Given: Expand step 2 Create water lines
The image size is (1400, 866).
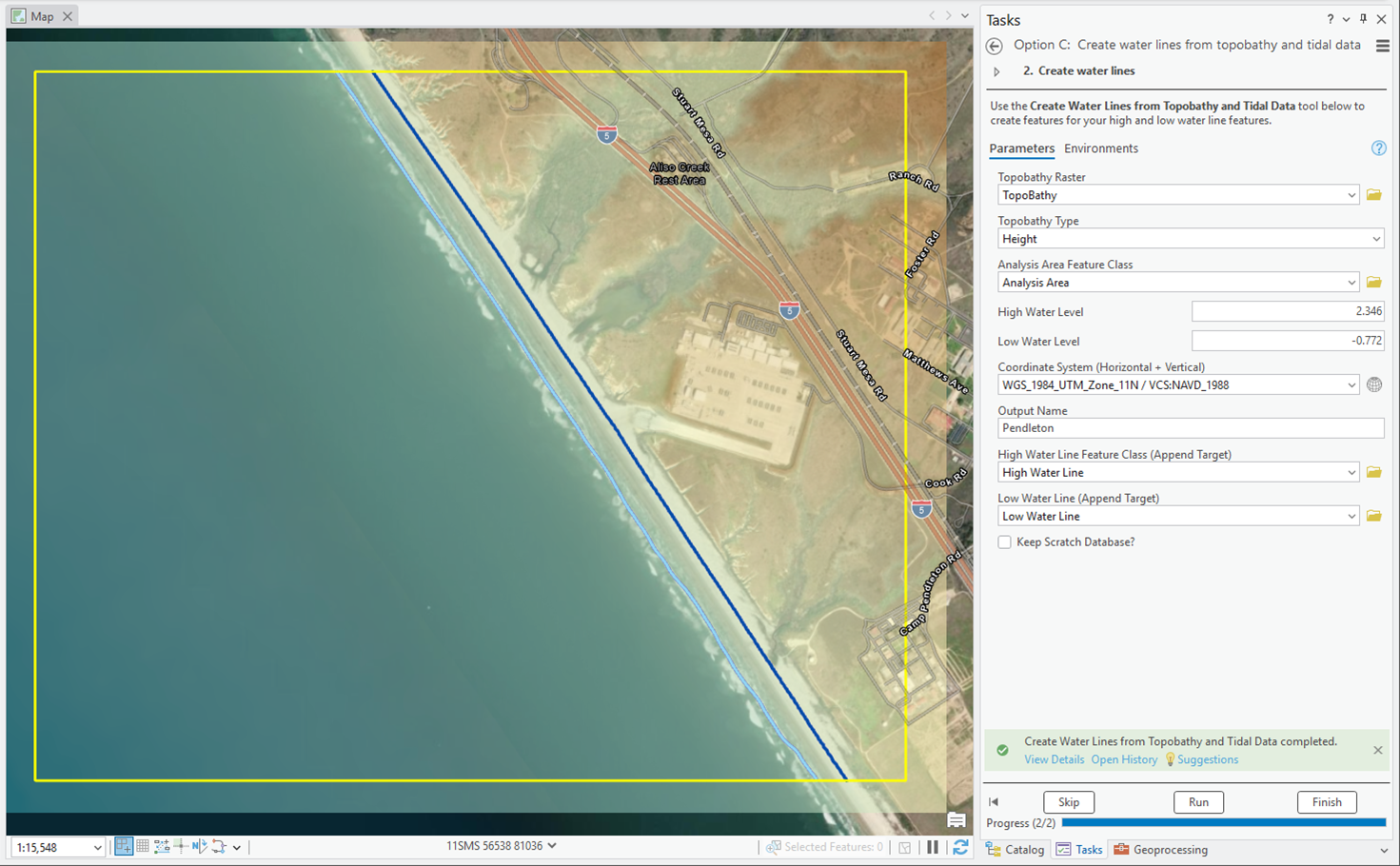Looking at the screenshot, I should click(x=996, y=71).
